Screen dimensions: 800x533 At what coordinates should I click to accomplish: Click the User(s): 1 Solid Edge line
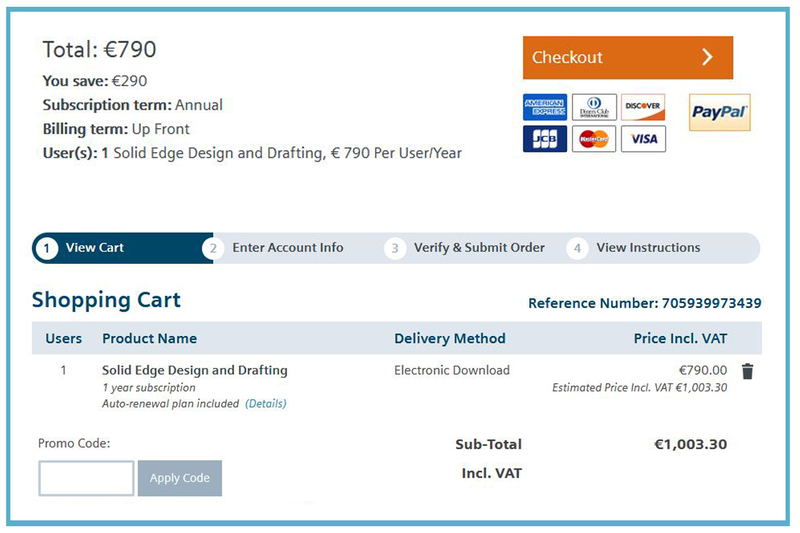tap(252, 153)
